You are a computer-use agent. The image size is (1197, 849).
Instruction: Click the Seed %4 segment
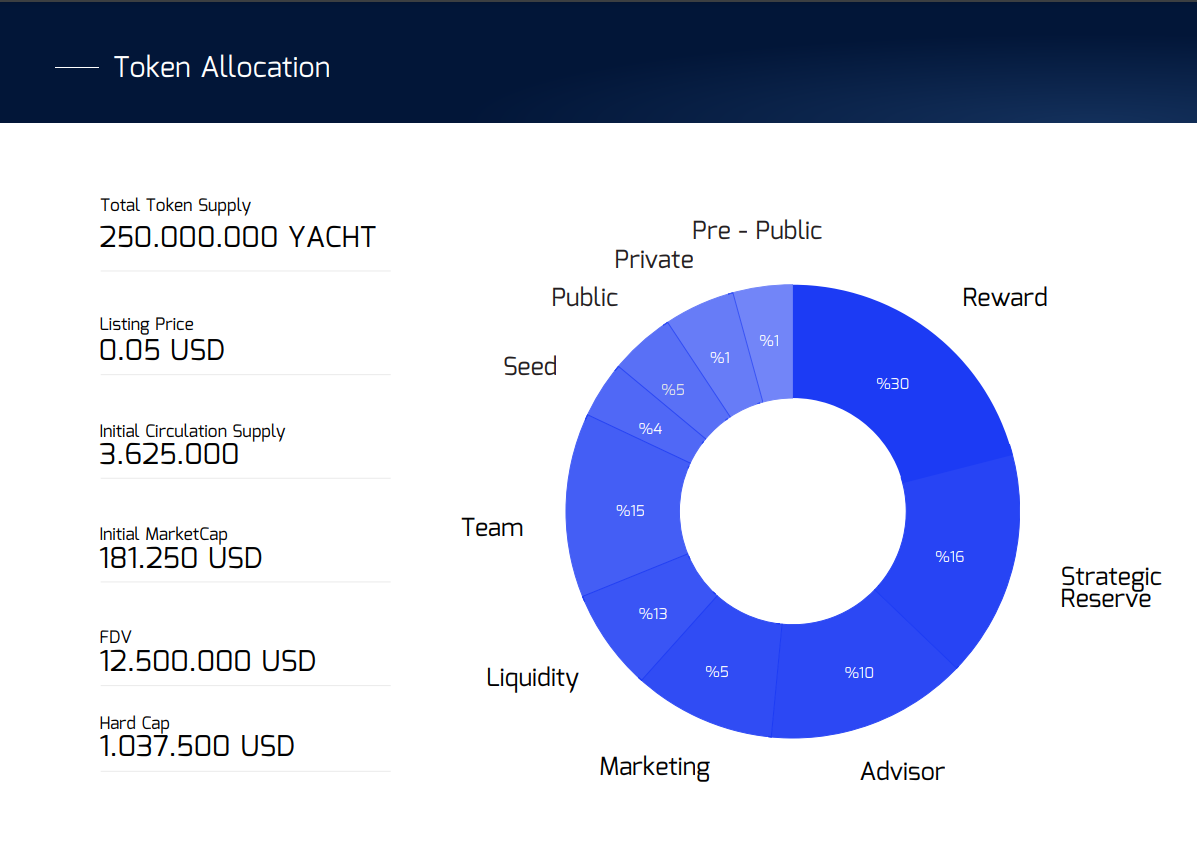(x=650, y=428)
